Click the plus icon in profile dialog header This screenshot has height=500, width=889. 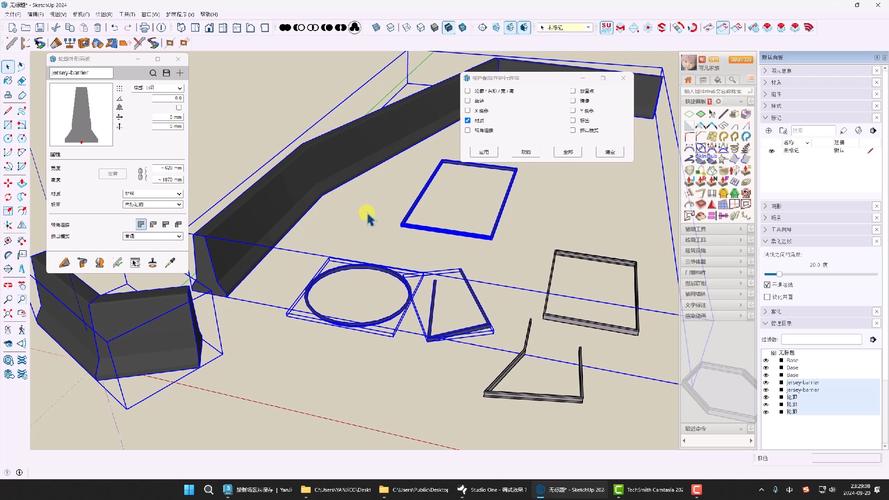180,73
